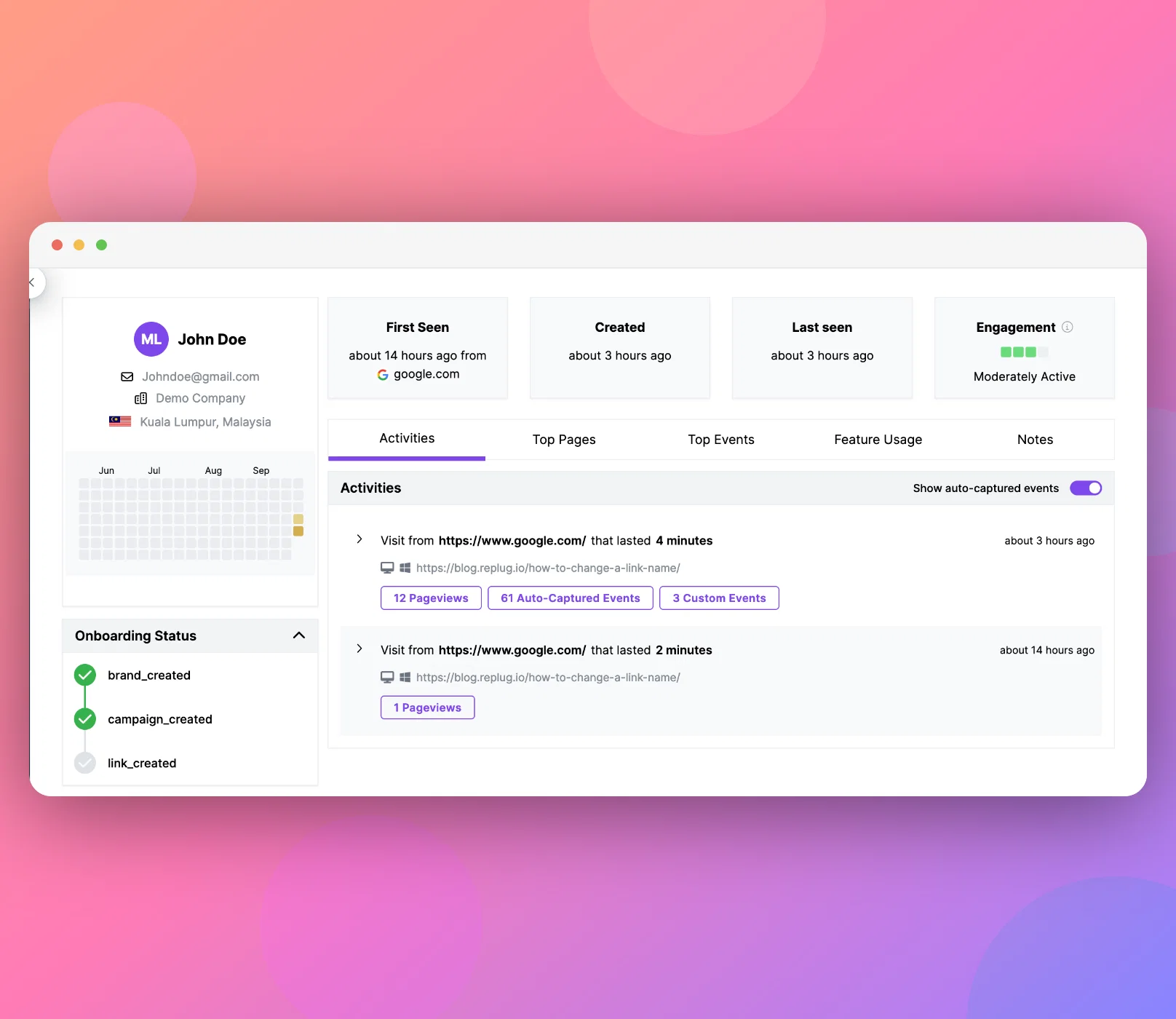1176x1019 pixels.
Task: Click the First Seen card
Action: (x=418, y=348)
